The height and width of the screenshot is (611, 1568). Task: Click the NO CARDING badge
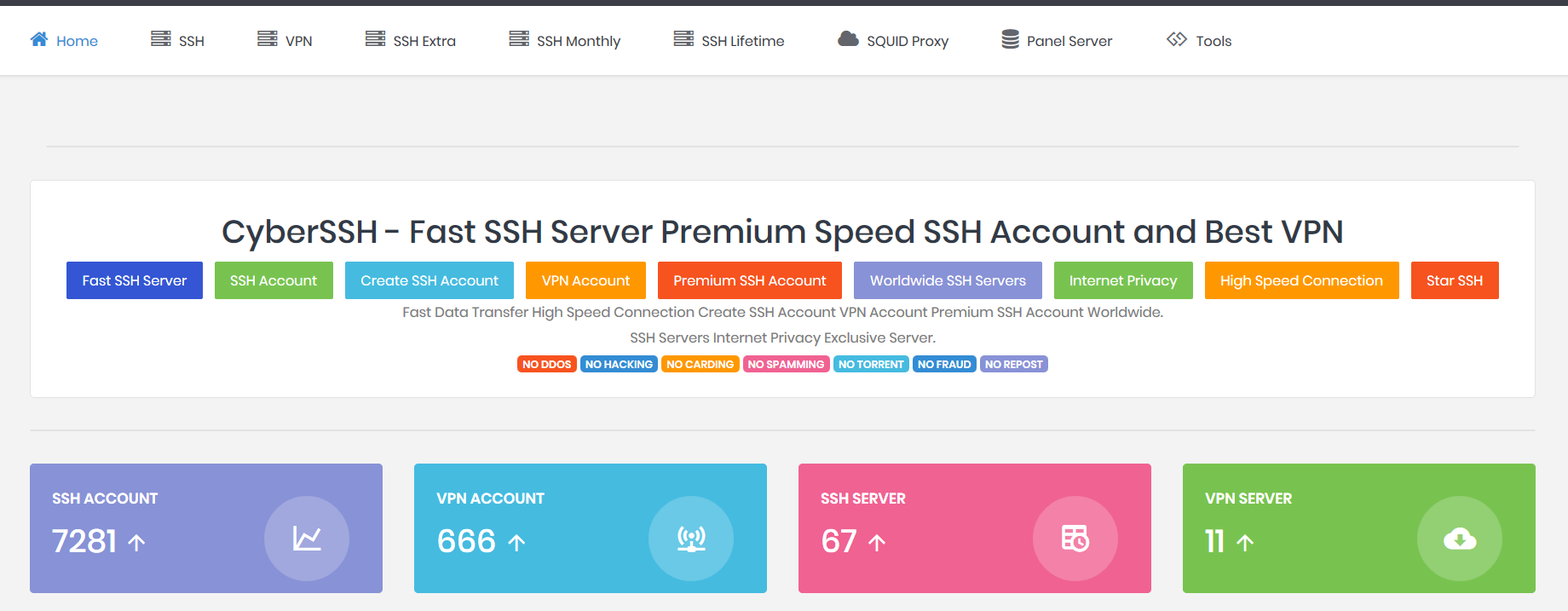[700, 364]
